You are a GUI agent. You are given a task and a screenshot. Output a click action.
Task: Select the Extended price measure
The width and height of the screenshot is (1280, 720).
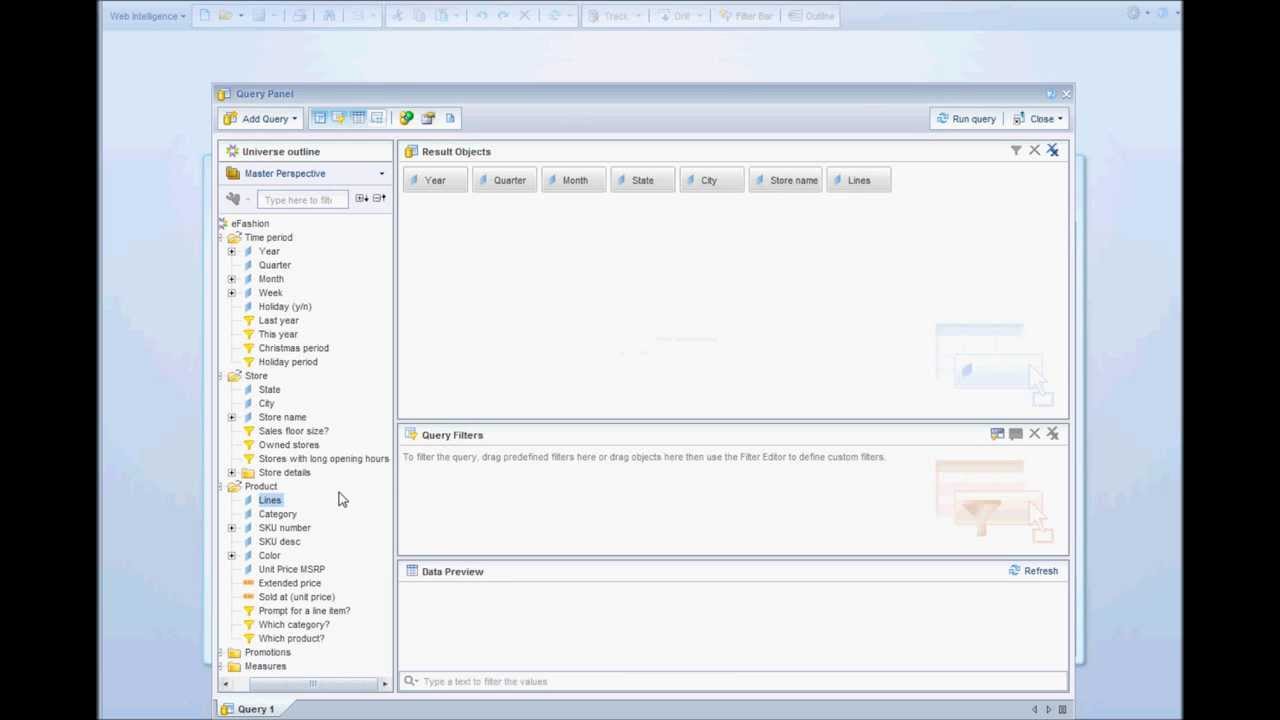pos(289,583)
